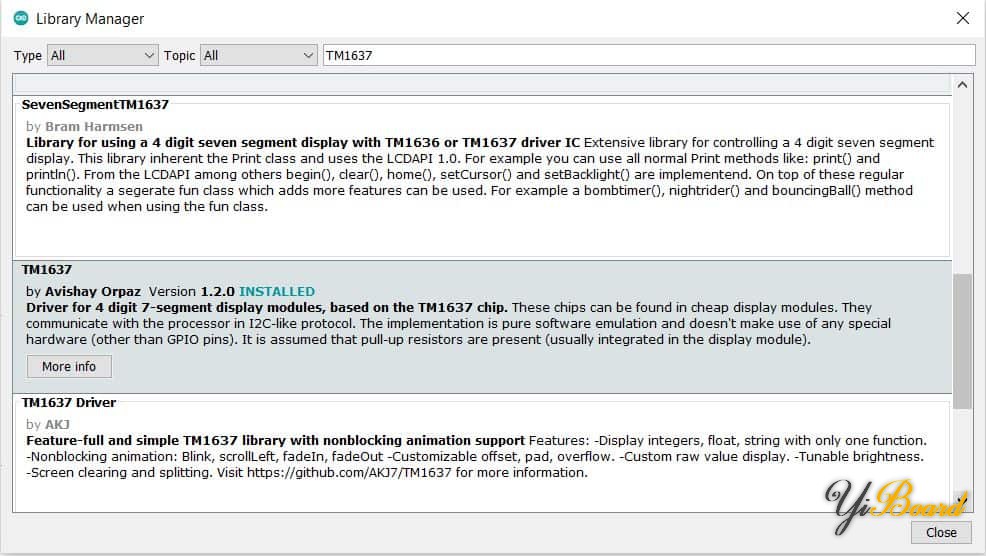Click the Topic label
This screenshot has width=986, height=556.
179,56
